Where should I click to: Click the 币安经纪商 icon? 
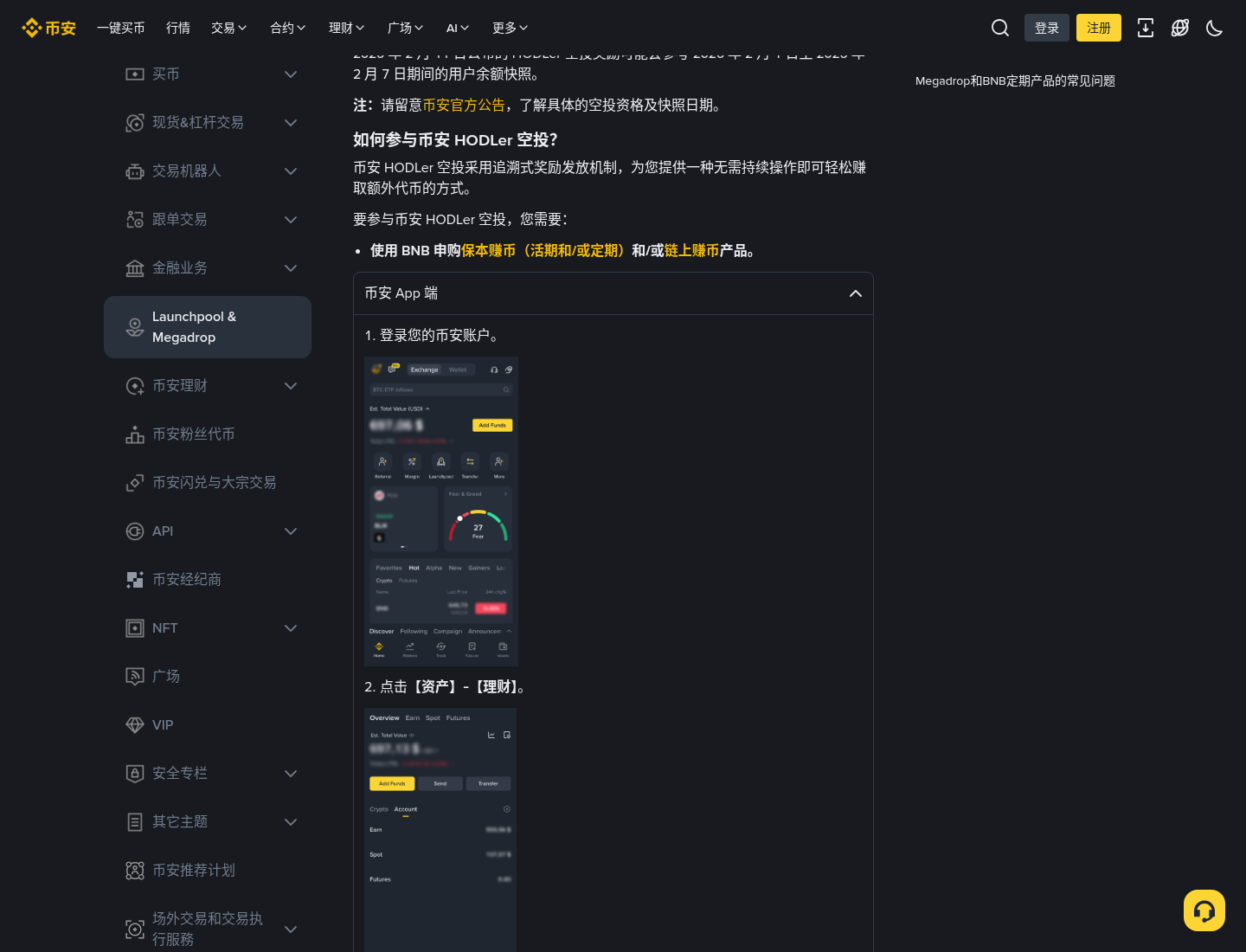tap(135, 580)
